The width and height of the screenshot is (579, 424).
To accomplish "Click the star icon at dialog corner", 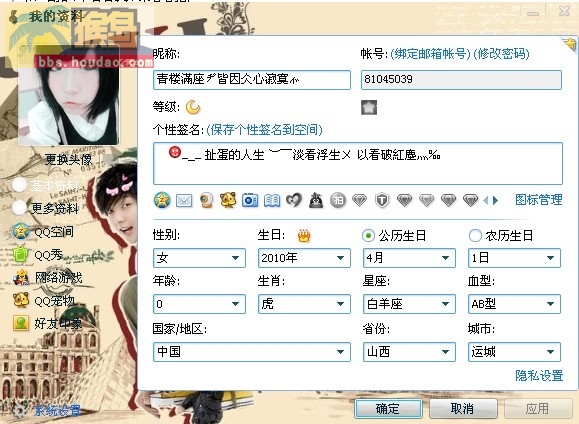I will click(569, 44).
